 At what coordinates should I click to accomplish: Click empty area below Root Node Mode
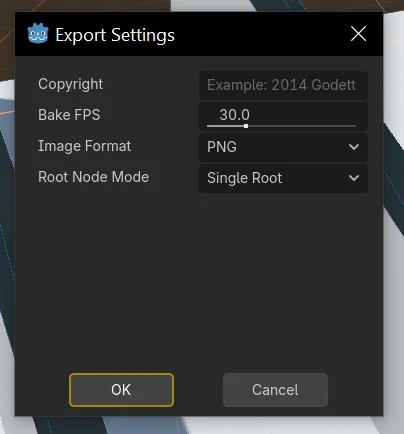pos(199,280)
